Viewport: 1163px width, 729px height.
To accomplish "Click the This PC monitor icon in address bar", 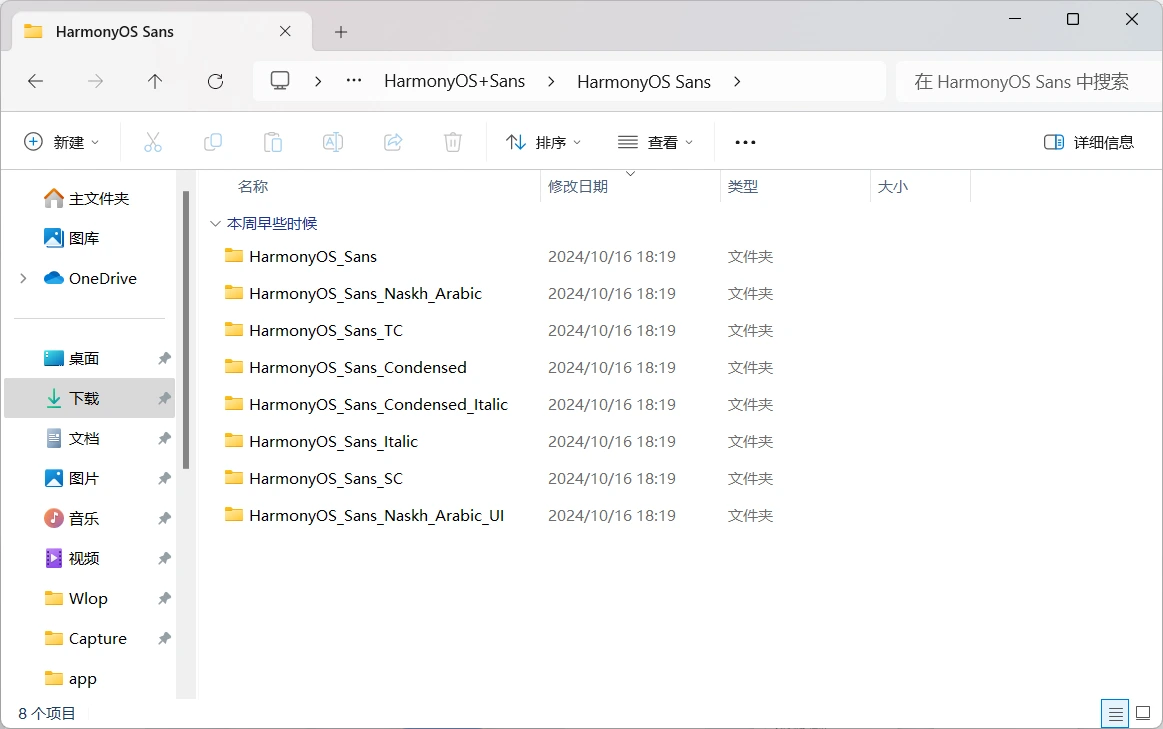I will click(280, 81).
